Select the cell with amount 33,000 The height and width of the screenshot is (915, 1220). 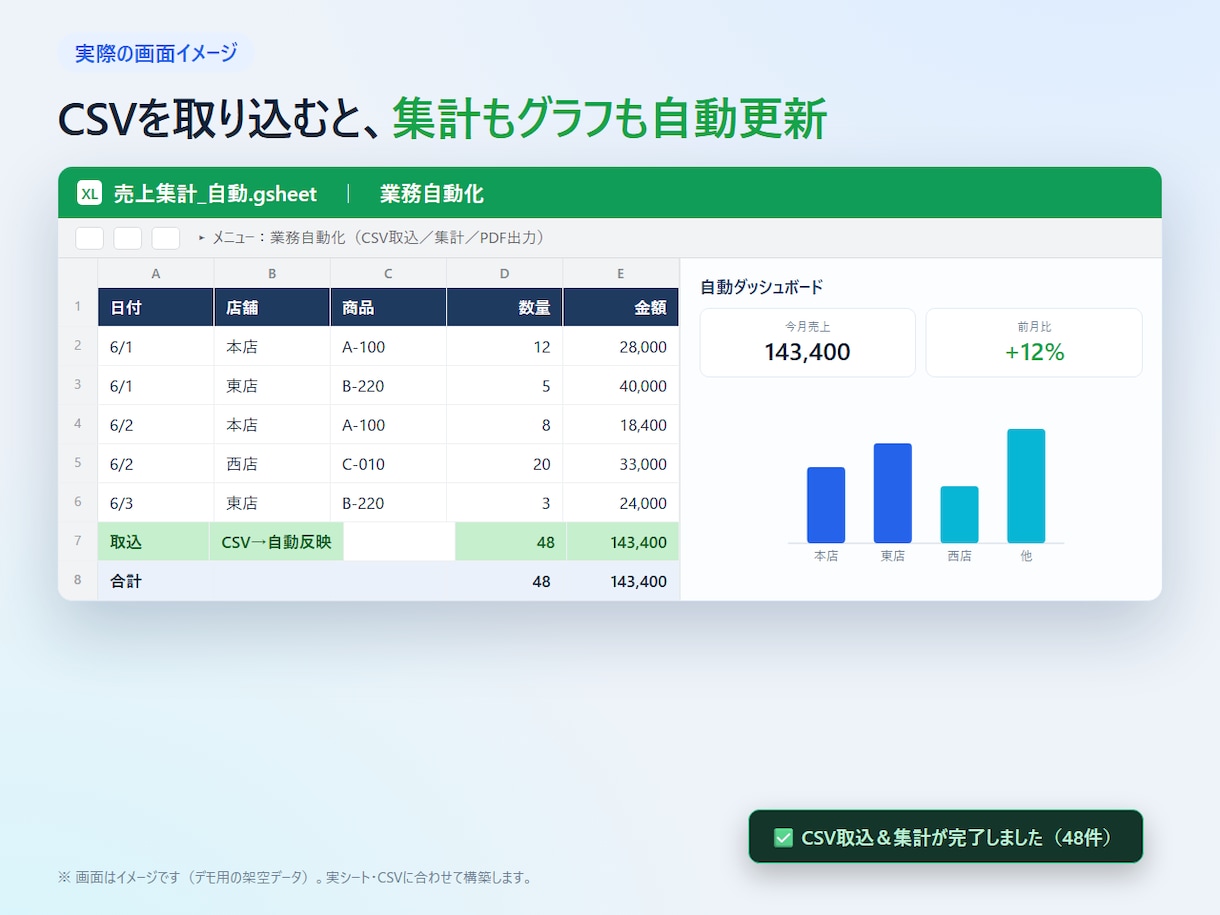[x=620, y=463]
